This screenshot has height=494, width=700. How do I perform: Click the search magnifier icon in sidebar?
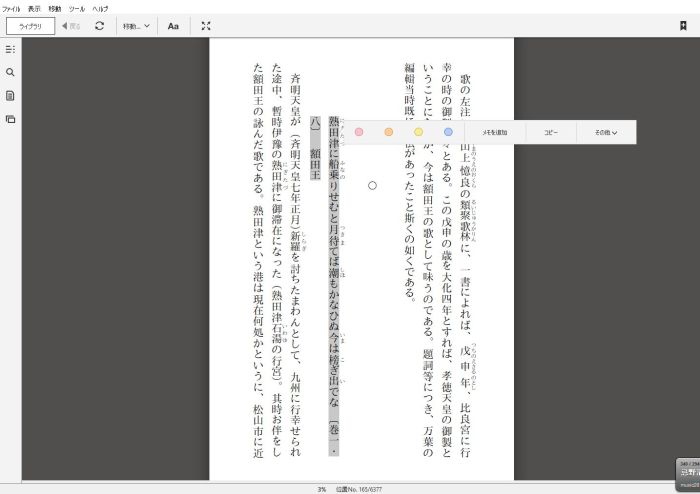pos(10,73)
